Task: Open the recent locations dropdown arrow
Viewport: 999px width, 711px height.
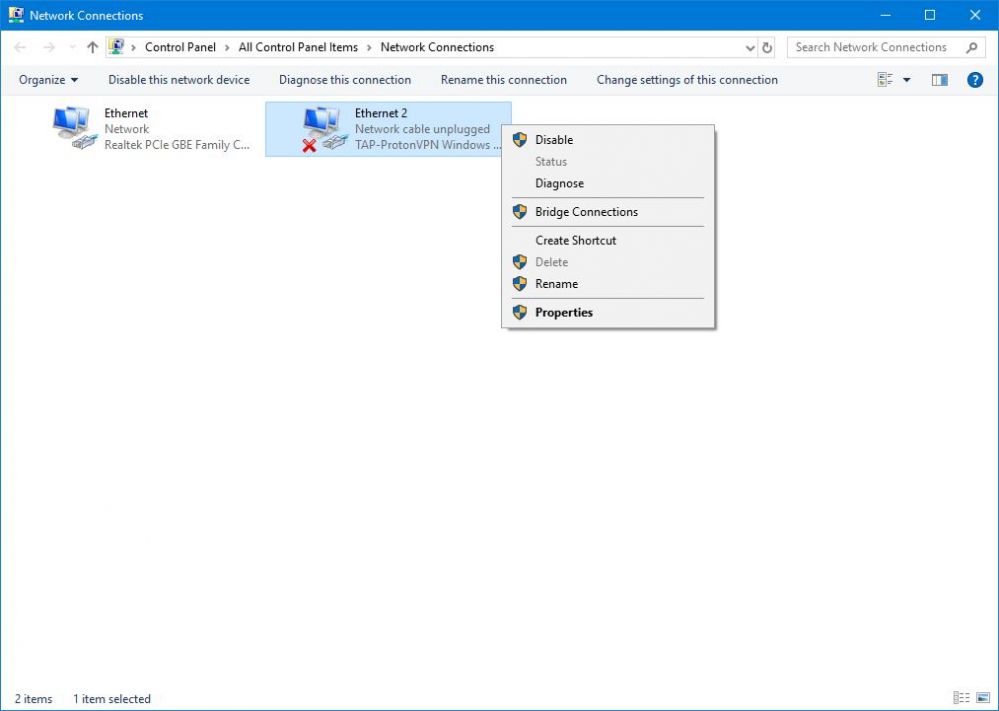Action: (x=71, y=48)
